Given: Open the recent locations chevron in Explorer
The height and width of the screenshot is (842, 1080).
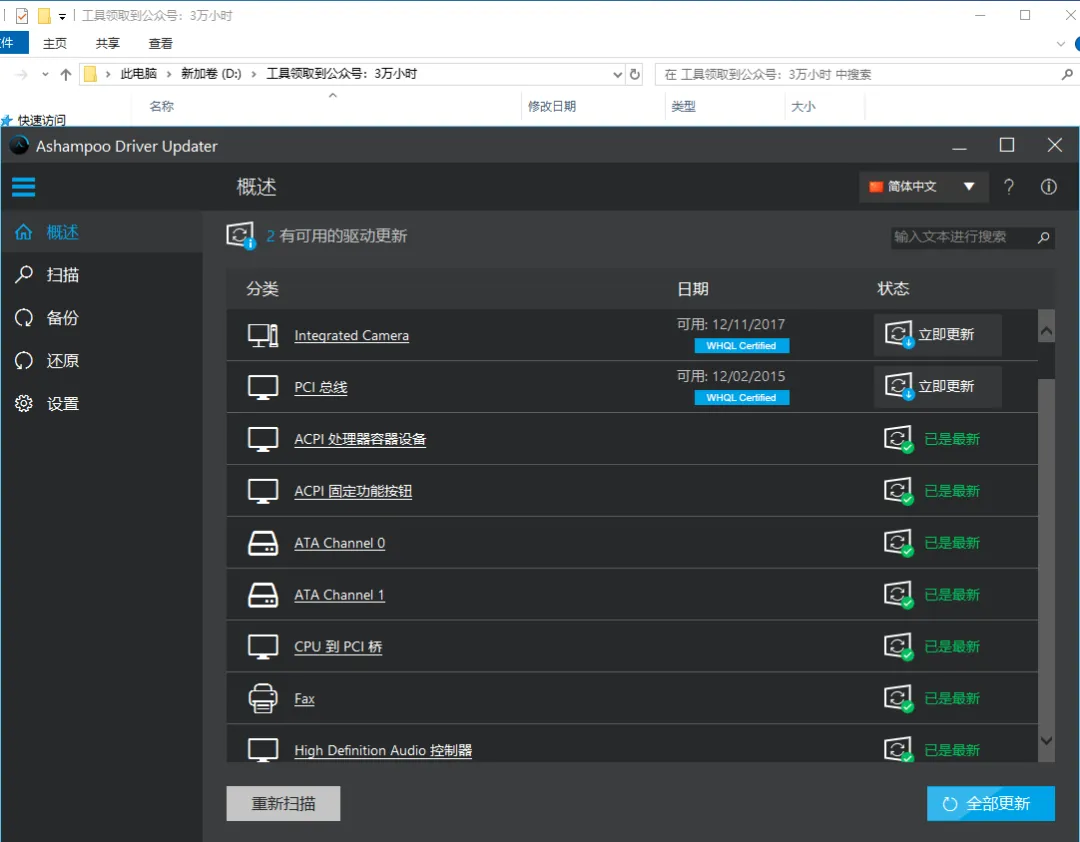Looking at the screenshot, I should 45,74.
